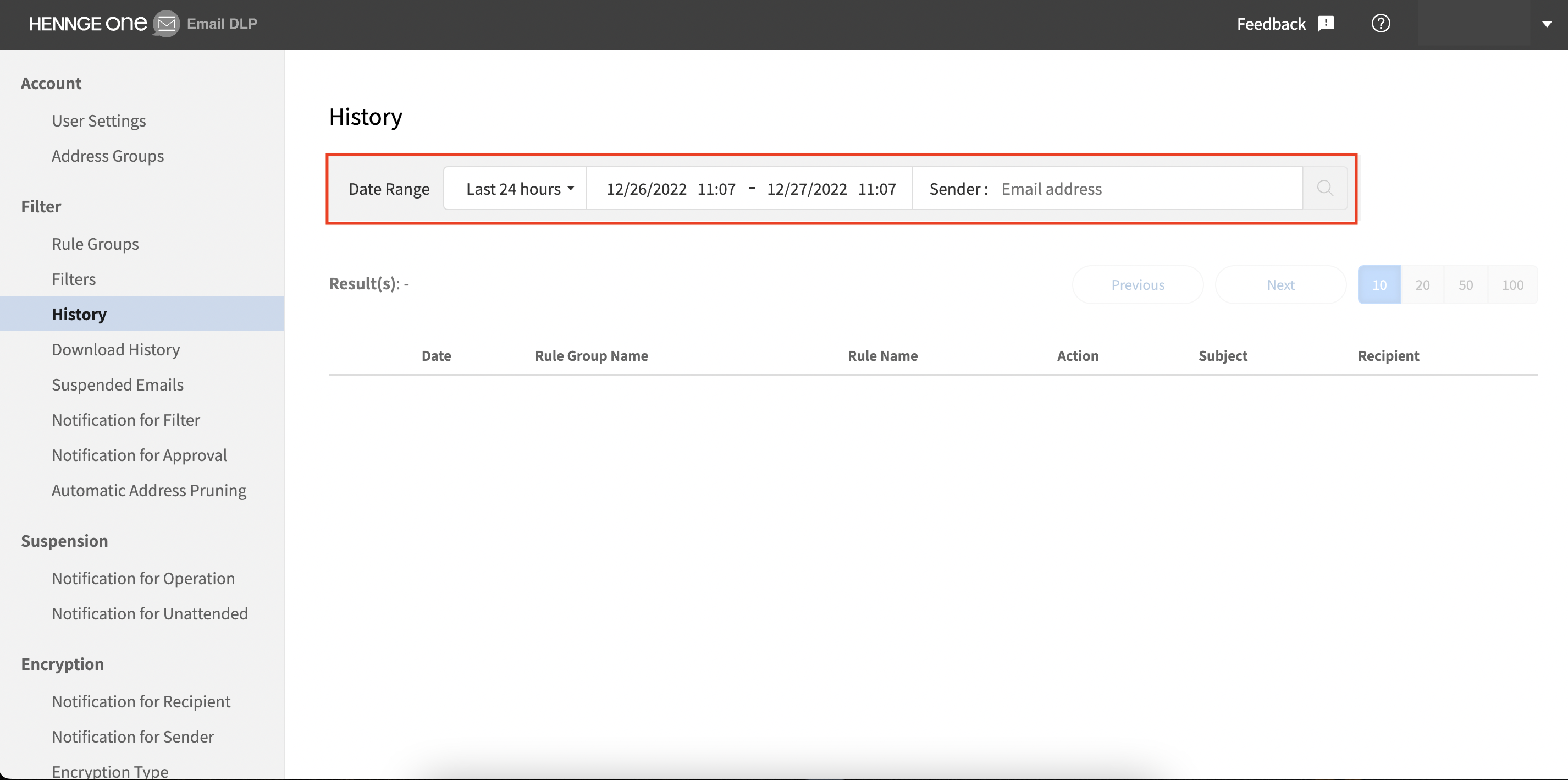
Task: Open Automatic Address Pruning
Action: (149, 490)
